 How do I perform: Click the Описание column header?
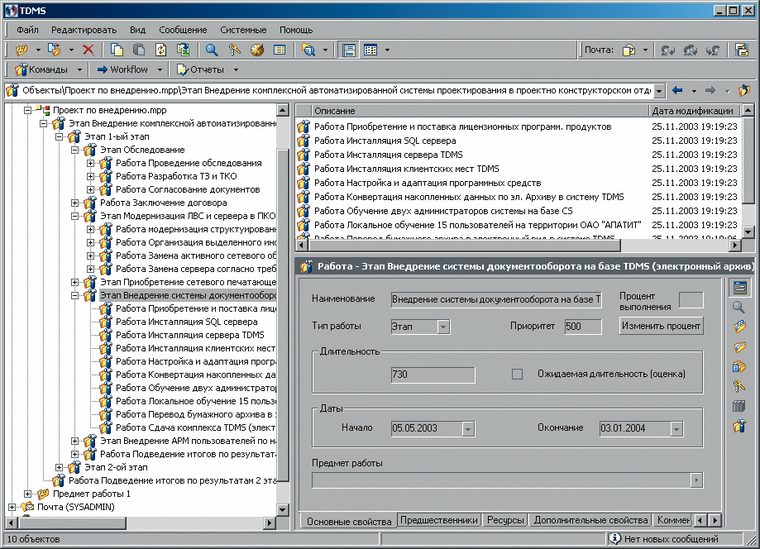click(480, 111)
